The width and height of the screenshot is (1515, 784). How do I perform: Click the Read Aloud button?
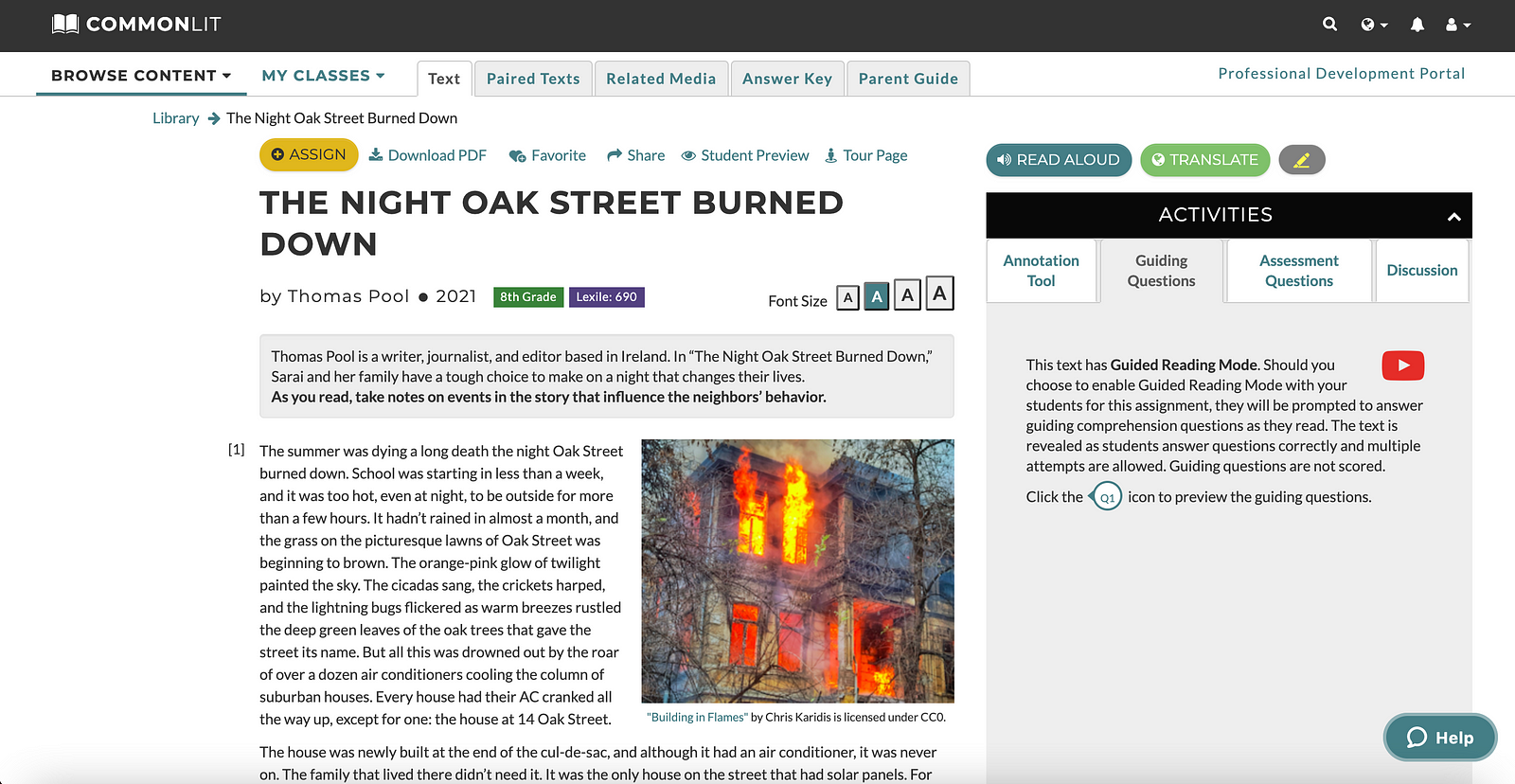tap(1059, 160)
